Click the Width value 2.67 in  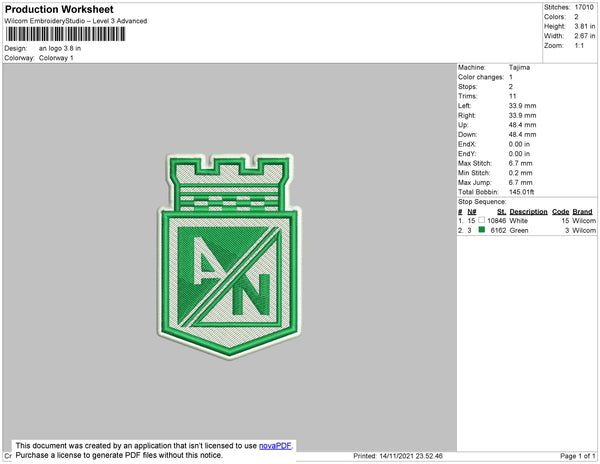point(585,36)
